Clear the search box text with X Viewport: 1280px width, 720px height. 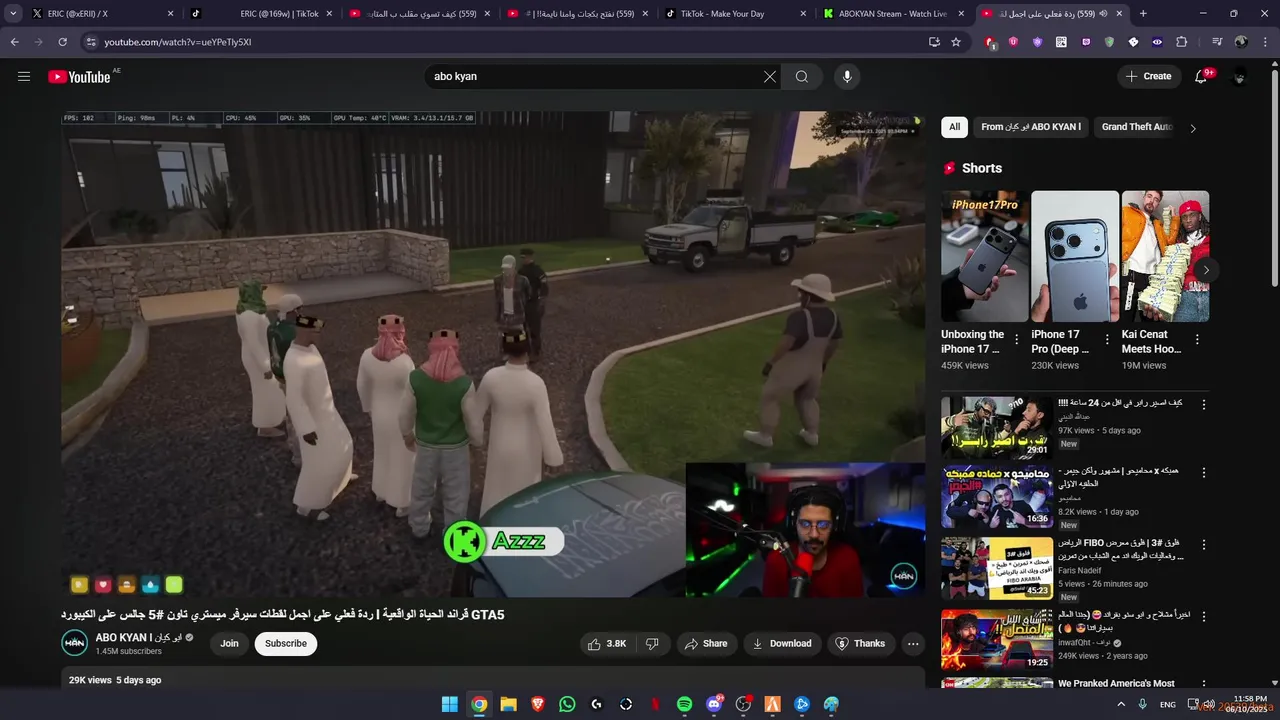tap(770, 76)
